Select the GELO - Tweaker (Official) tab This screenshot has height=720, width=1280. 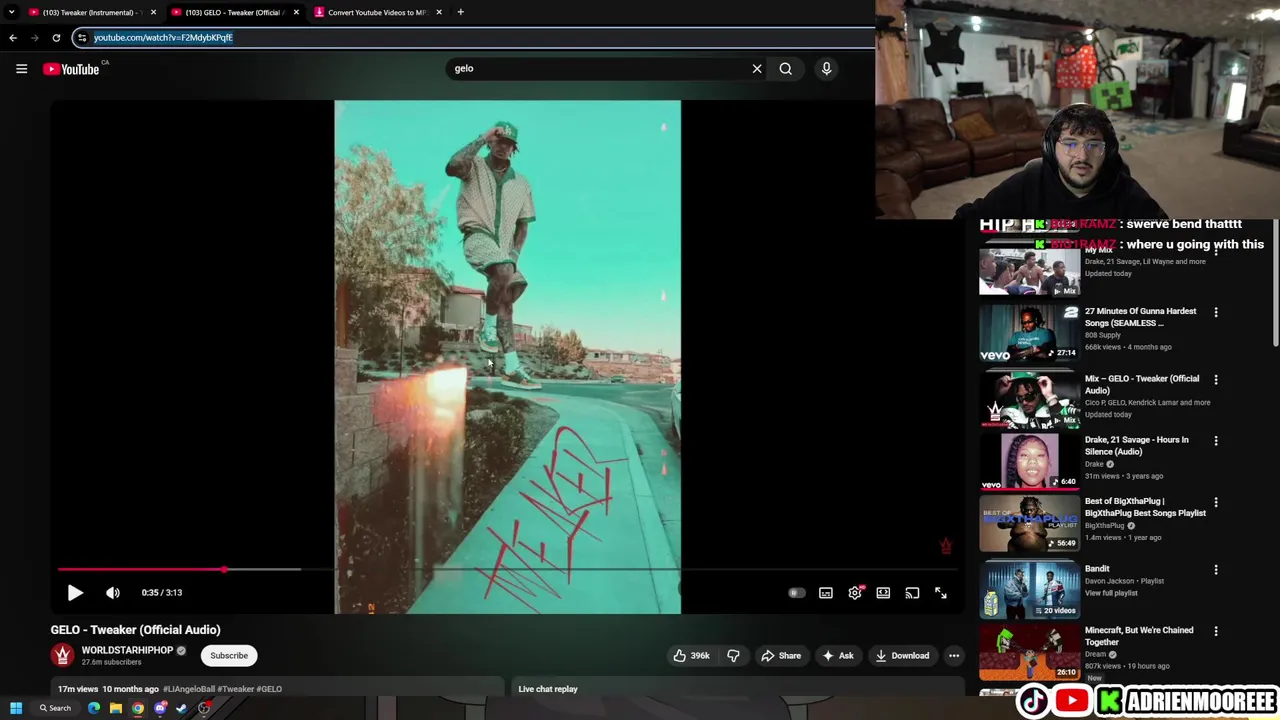[x=234, y=12]
